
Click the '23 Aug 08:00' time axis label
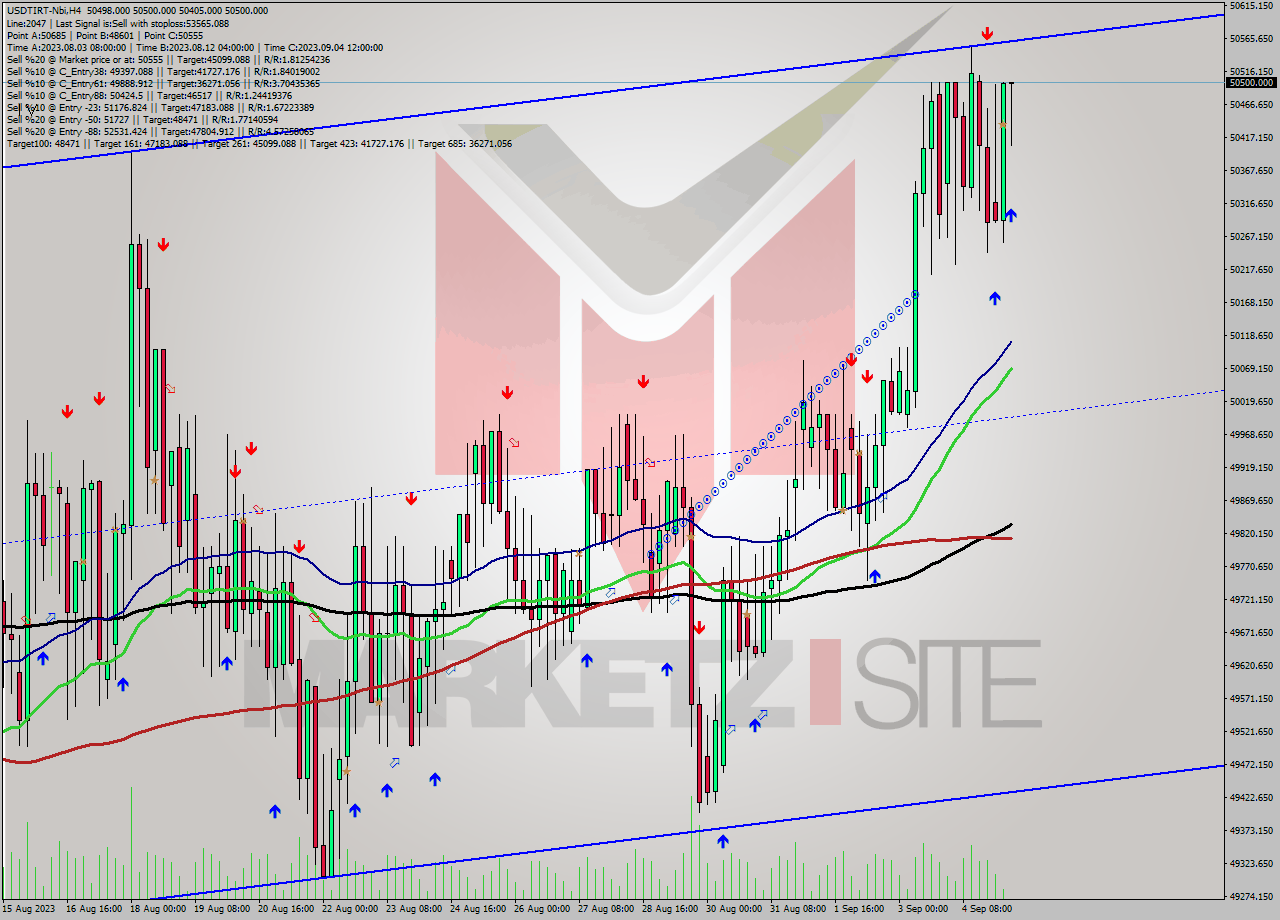pyautogui.click(x=413, y=909)
